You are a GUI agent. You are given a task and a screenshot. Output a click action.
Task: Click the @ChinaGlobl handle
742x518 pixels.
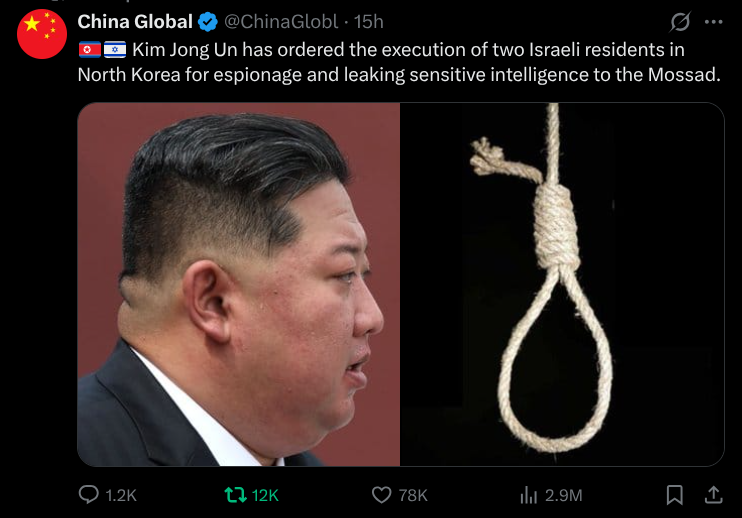(281, 22)
